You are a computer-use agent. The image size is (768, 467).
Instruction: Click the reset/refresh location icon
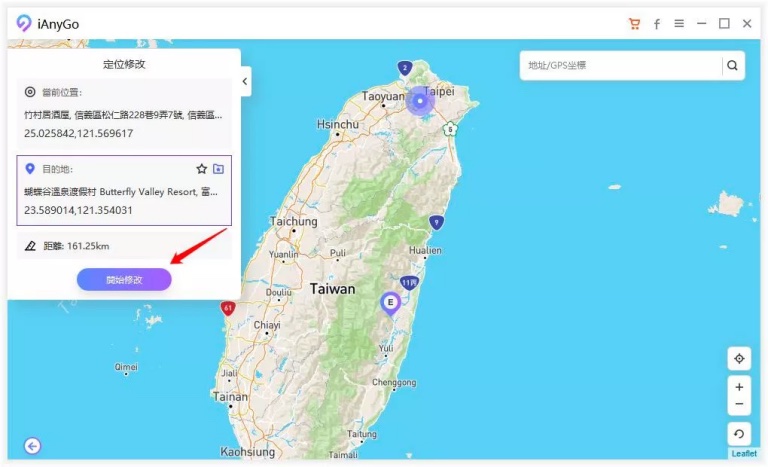tap(739, 434)
